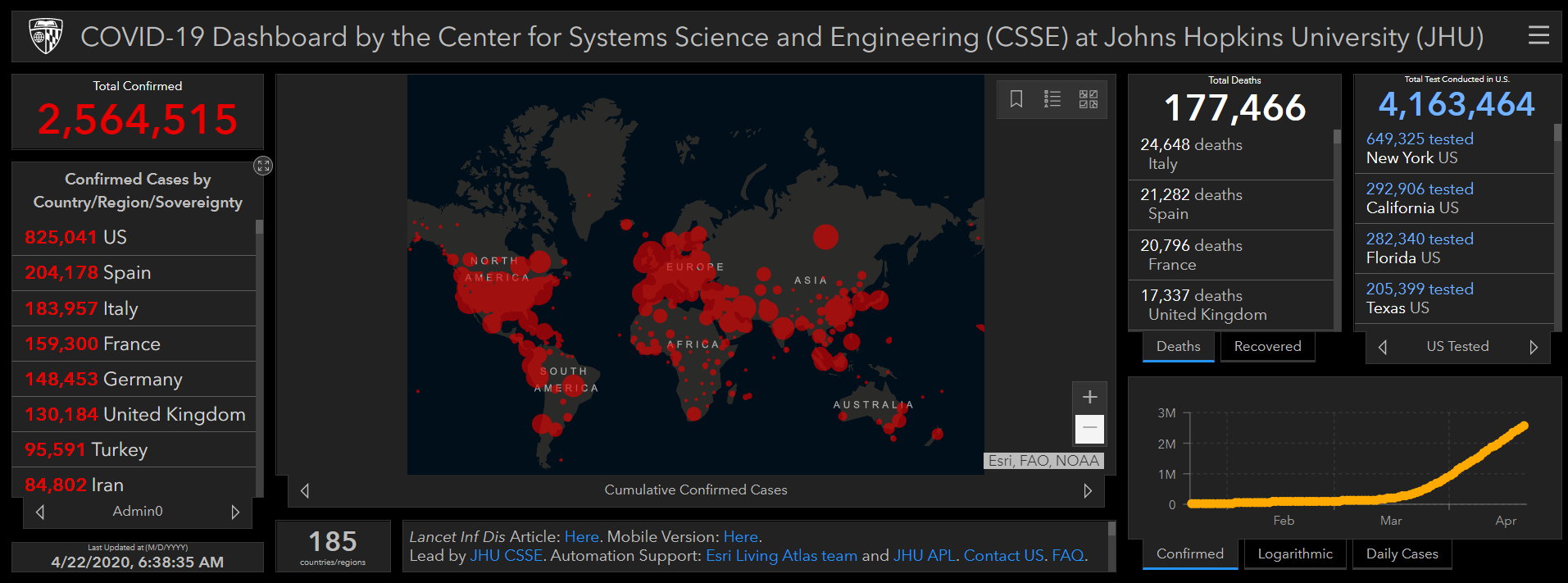Select the 130,184 United Kingdom row

click(134, 414)
